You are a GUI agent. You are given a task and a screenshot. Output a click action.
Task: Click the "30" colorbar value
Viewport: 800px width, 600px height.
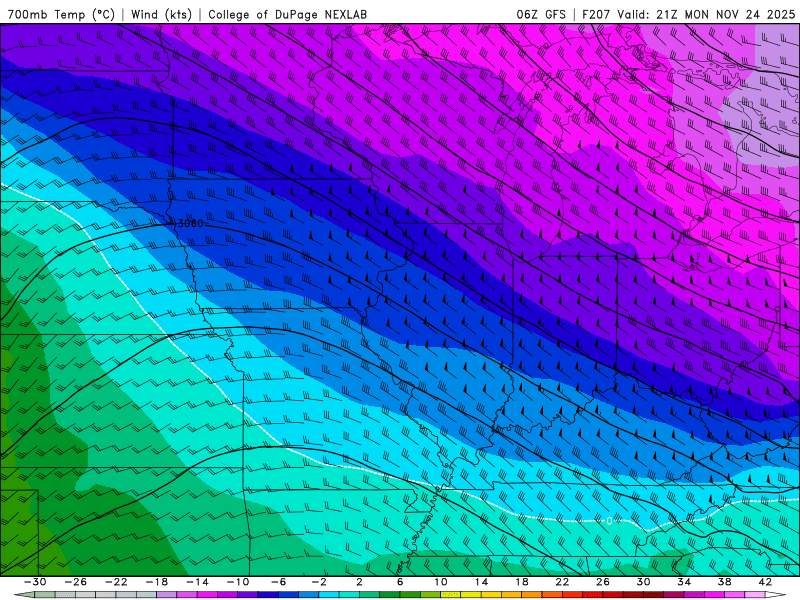point(643,582)
